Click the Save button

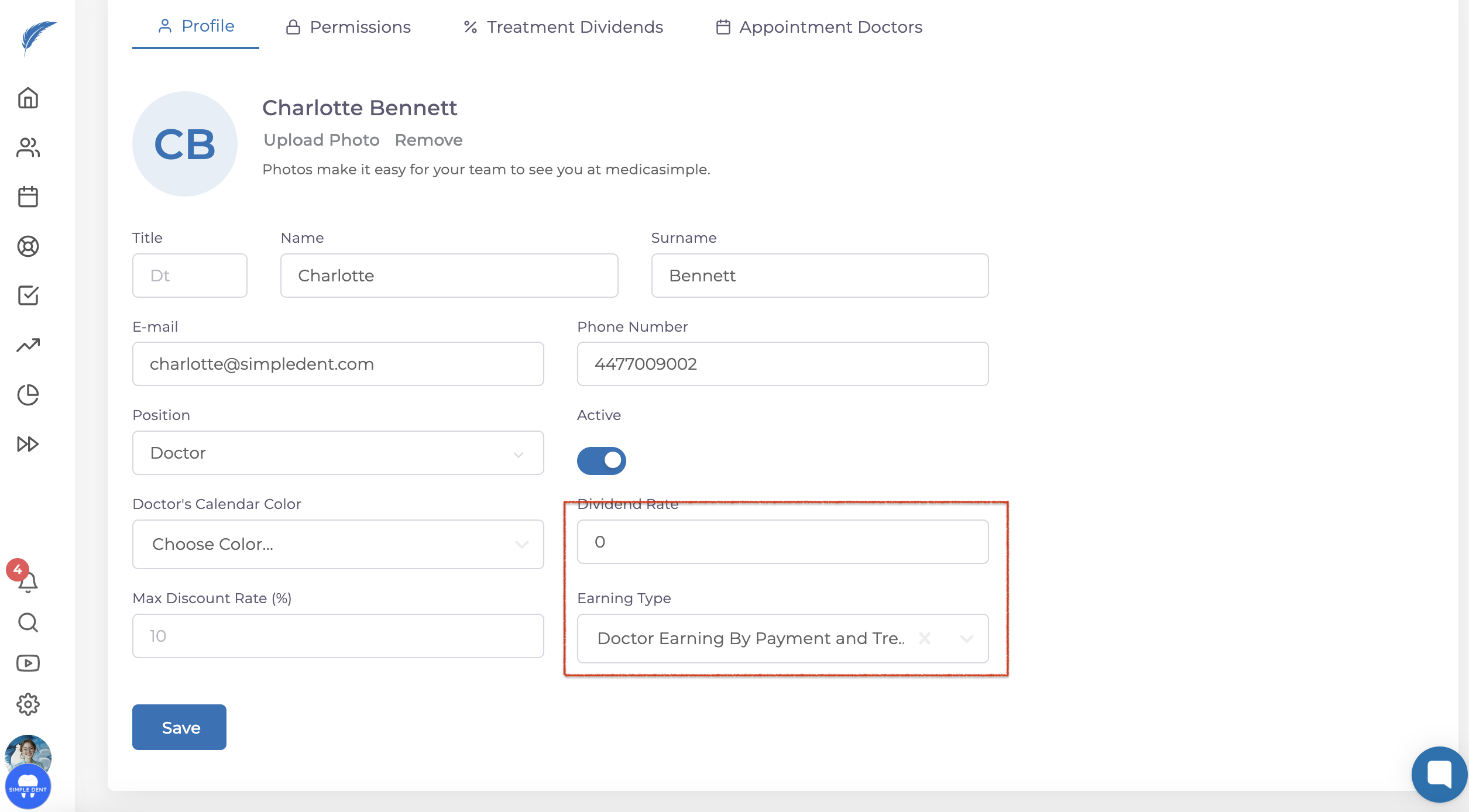179,727
